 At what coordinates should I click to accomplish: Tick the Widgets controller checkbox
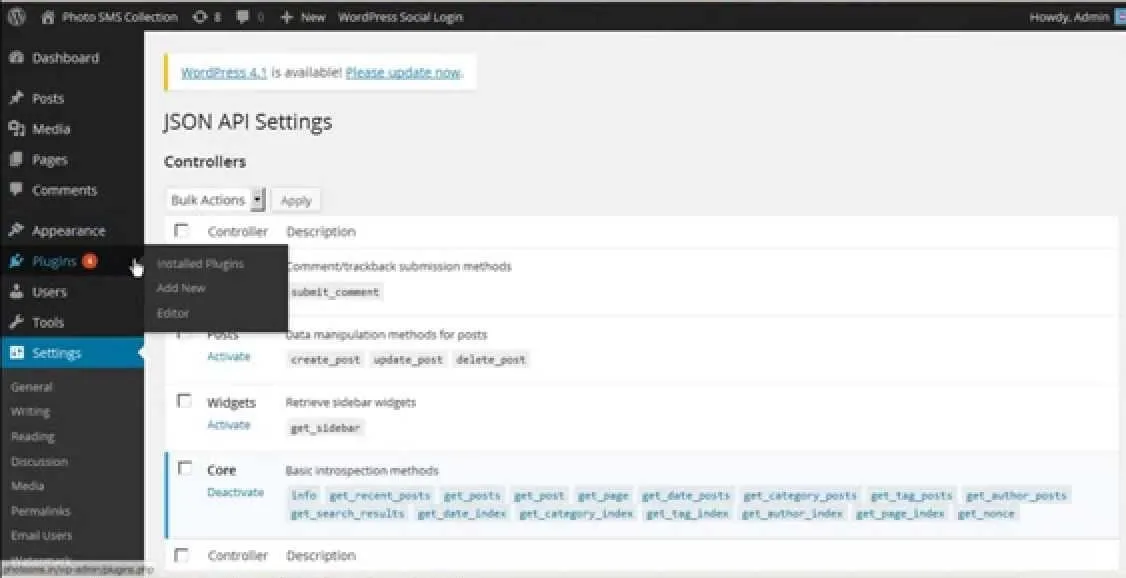[x=185, y=401]
